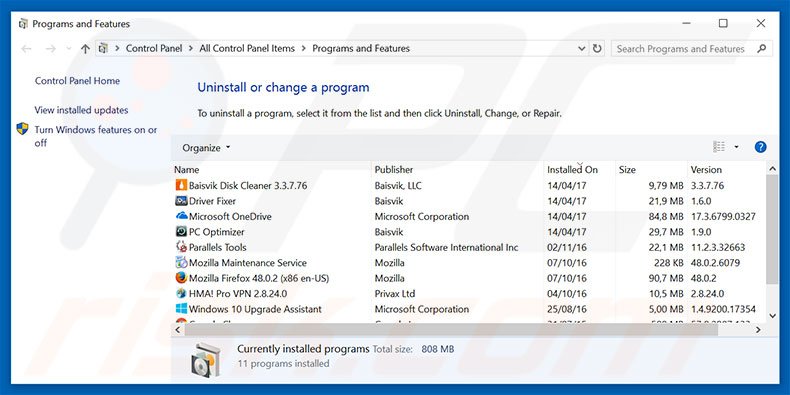
Task: Click the scroll down arrow
Action: click(772, 316)
